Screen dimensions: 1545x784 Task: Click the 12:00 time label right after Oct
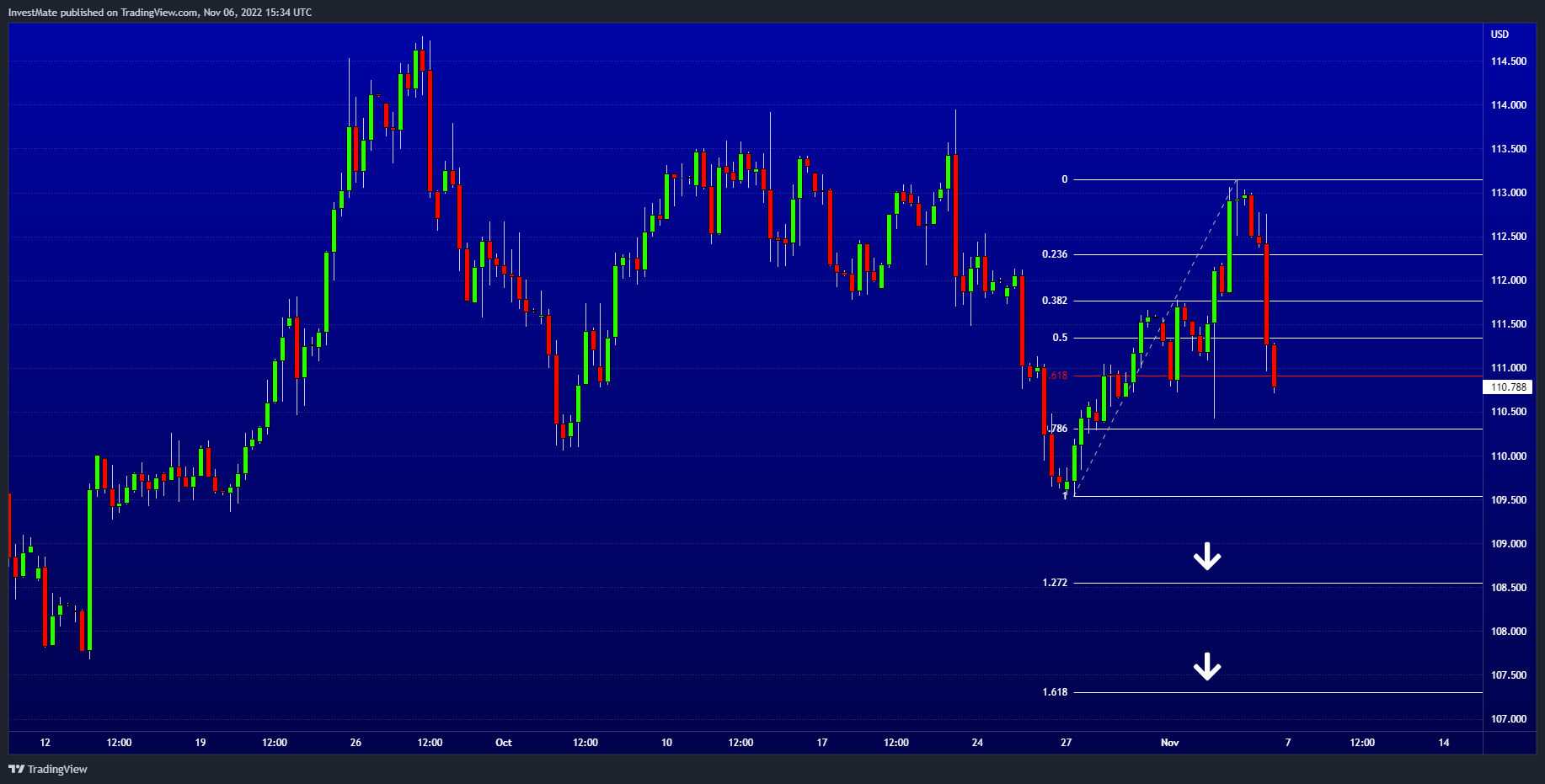(585, 743)
